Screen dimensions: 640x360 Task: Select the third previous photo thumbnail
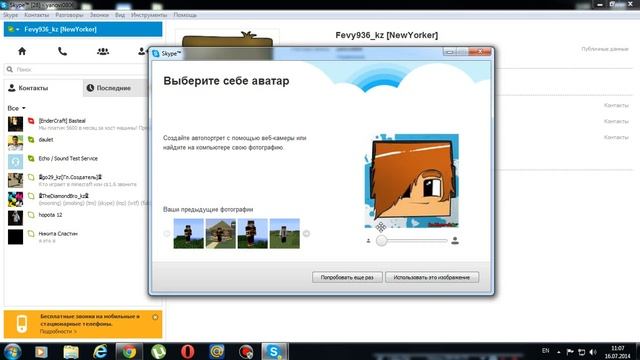[253, 233]
